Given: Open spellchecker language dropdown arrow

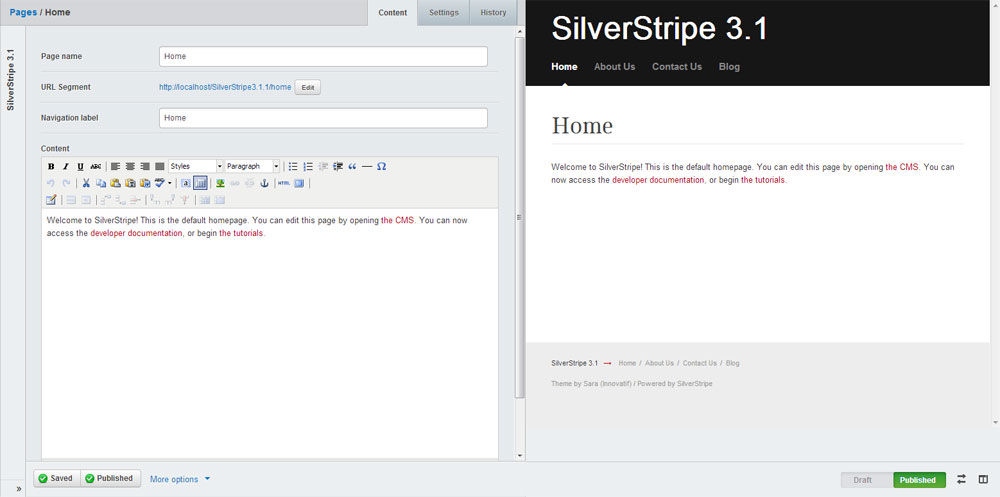Looking at the screenshot, I should point(170,183).
